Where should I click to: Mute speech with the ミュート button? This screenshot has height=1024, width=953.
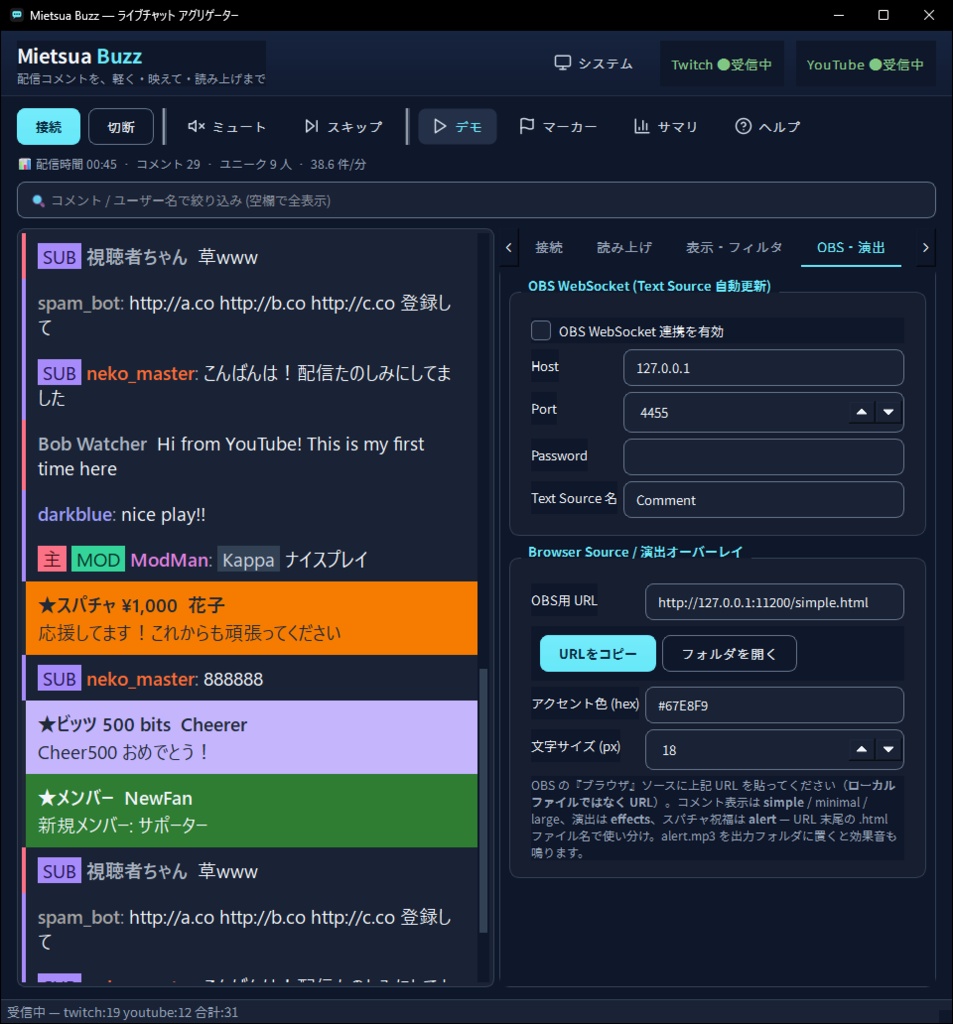pos(227,126)
